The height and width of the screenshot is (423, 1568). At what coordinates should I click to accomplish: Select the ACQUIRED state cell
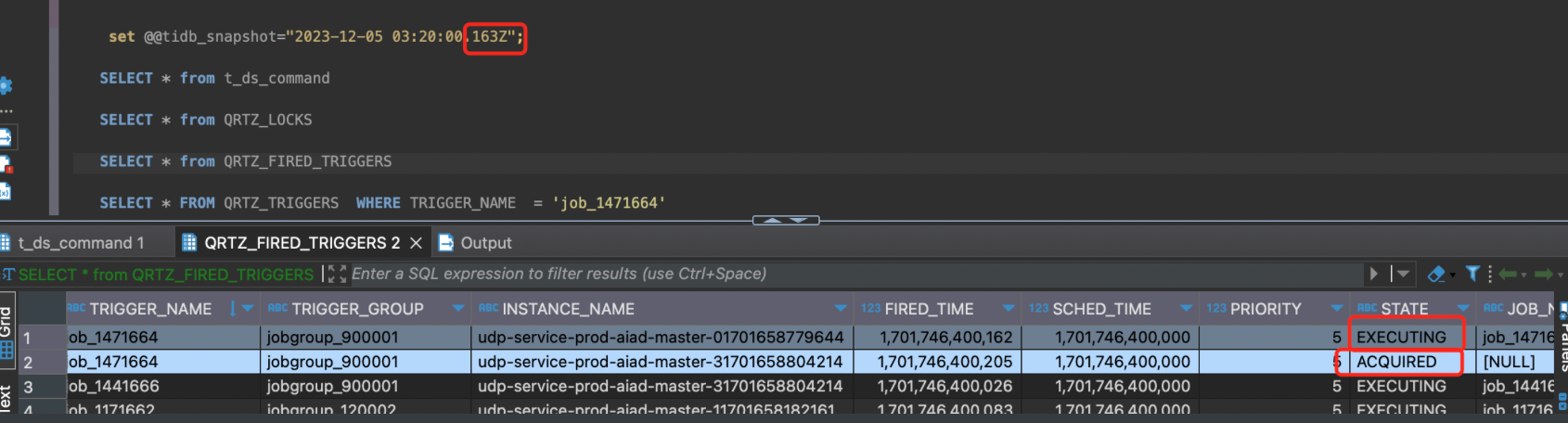point(1396,362)
